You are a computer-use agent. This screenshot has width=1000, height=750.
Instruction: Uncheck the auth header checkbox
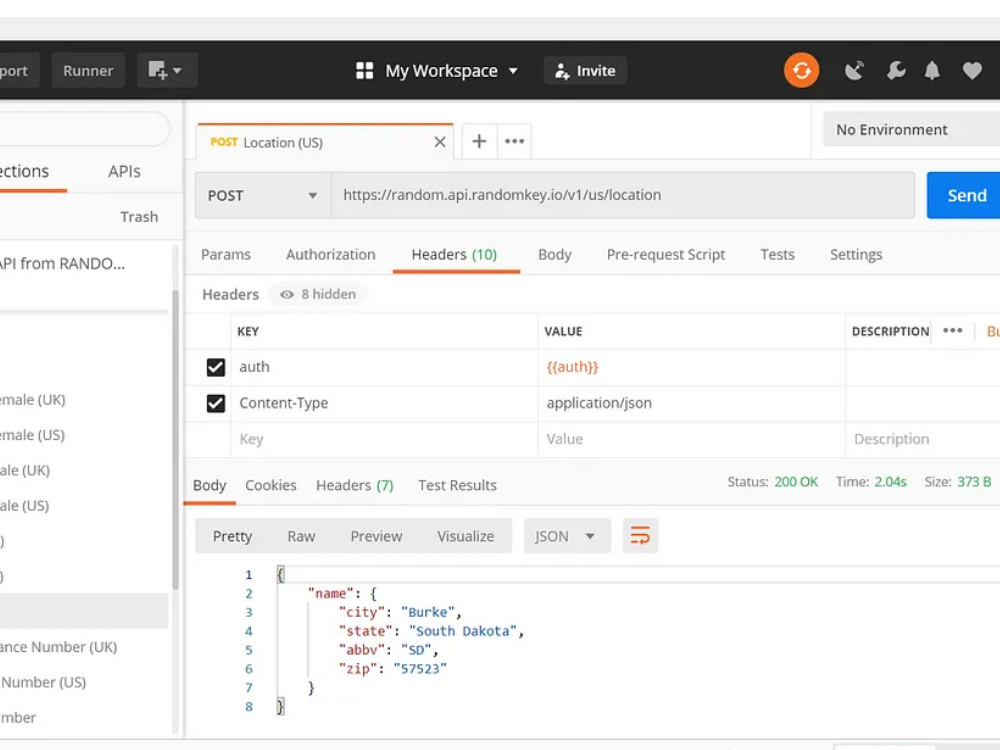pyautogui.click(x=216, y=367)
